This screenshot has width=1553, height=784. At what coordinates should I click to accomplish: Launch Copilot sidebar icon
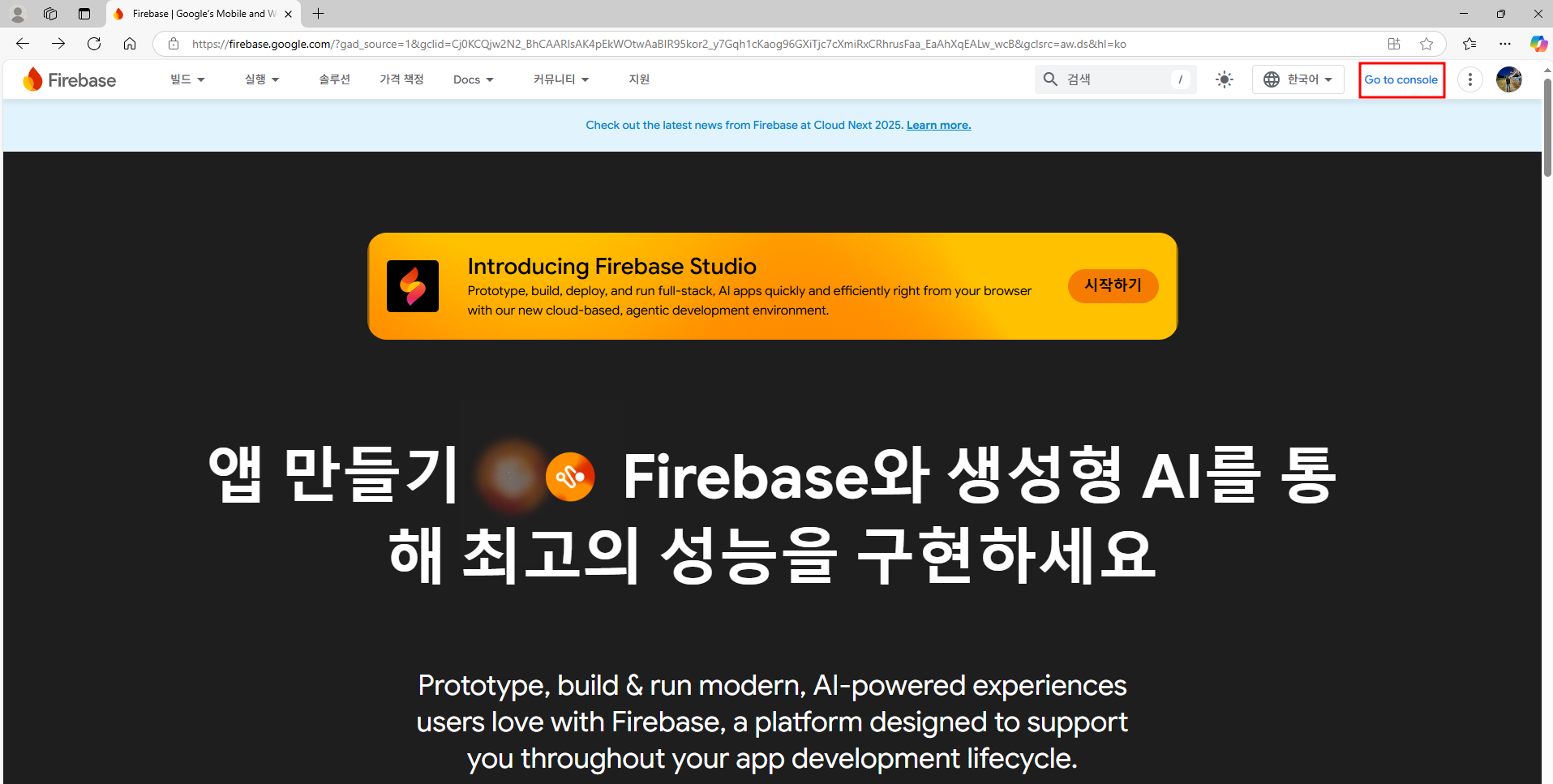pos(1538,44)
